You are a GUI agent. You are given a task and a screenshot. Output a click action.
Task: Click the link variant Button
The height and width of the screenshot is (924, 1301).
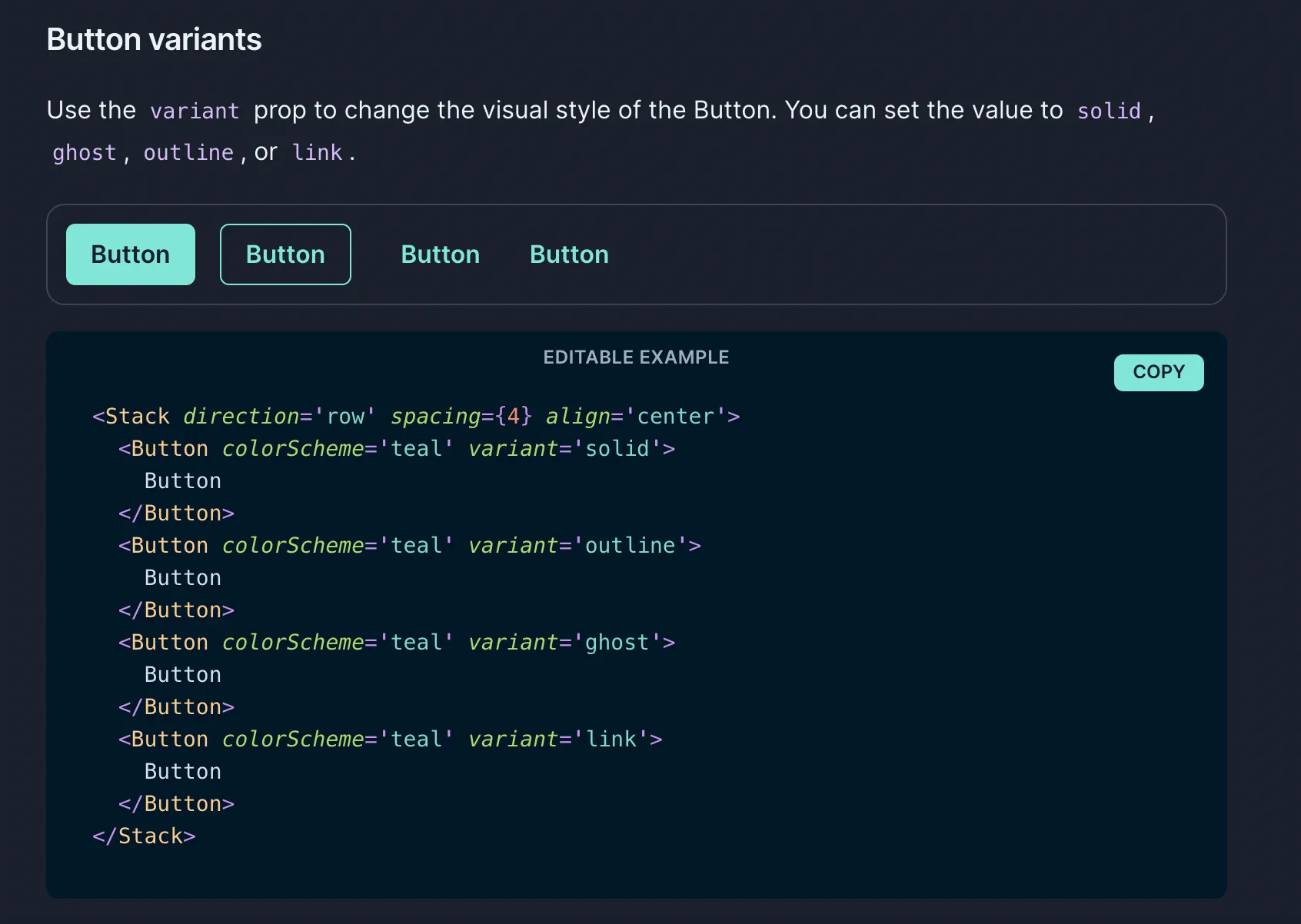(570, 254)
